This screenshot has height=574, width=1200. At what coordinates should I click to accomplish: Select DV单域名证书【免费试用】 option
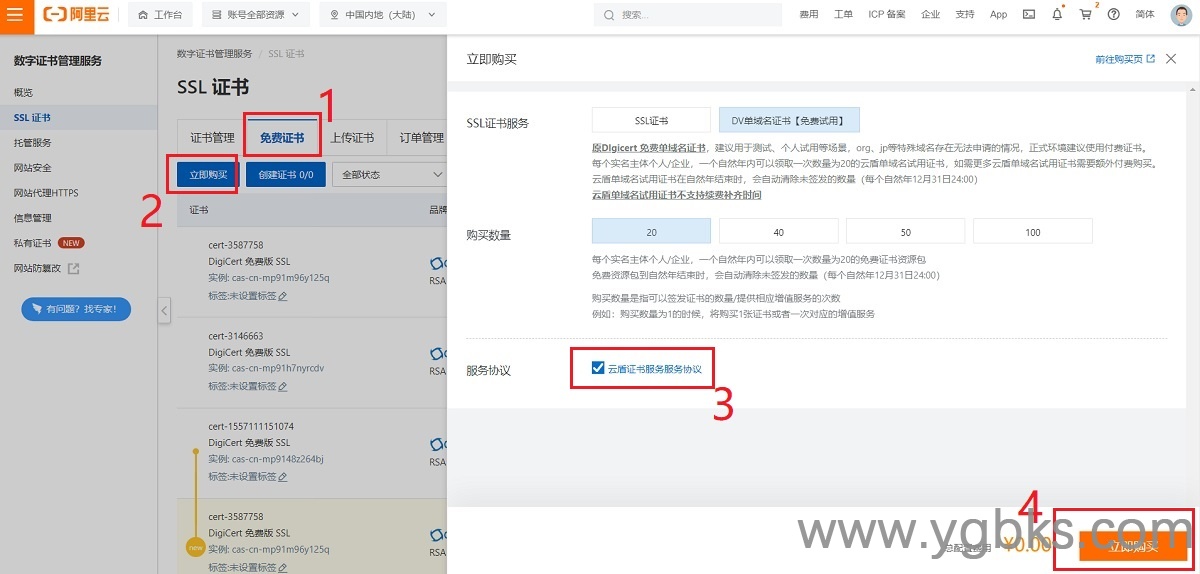[x=788, y=120]
